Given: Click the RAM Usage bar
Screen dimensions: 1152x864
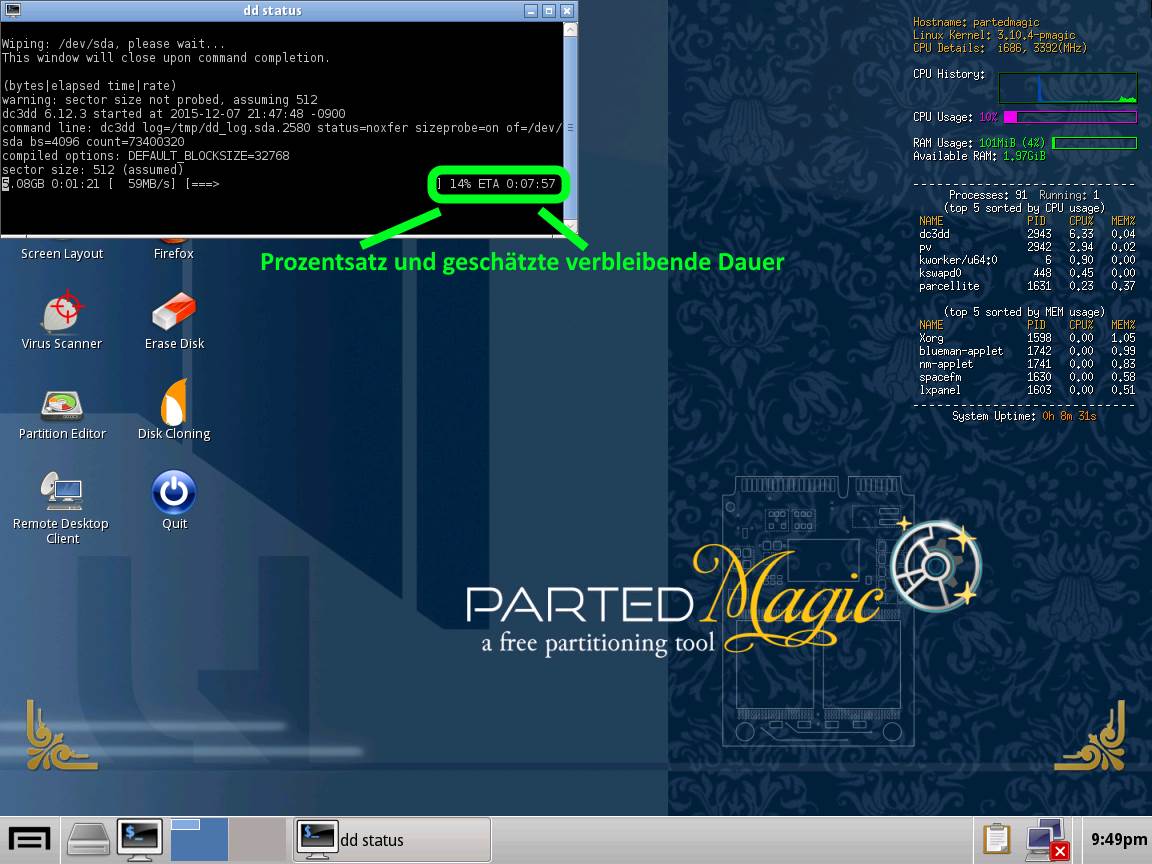Looking at the screenshot, I should click(x=1094, y=143).
